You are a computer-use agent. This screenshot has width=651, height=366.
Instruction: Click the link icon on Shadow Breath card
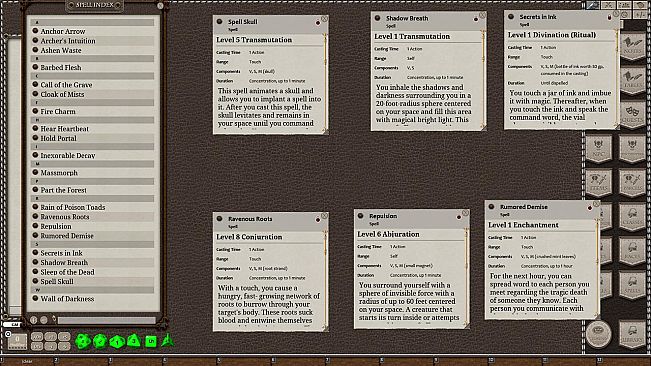[x=377, y=18]
